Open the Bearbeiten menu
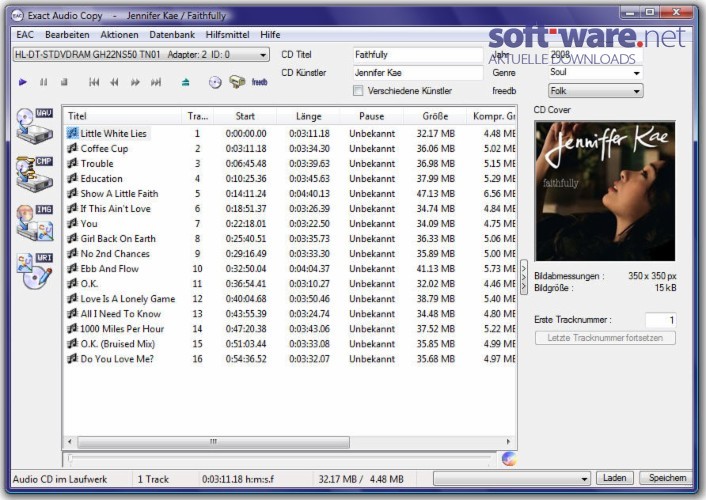Image resolution: width=706 pixels, height=500 pixels. tap(67, 35)
